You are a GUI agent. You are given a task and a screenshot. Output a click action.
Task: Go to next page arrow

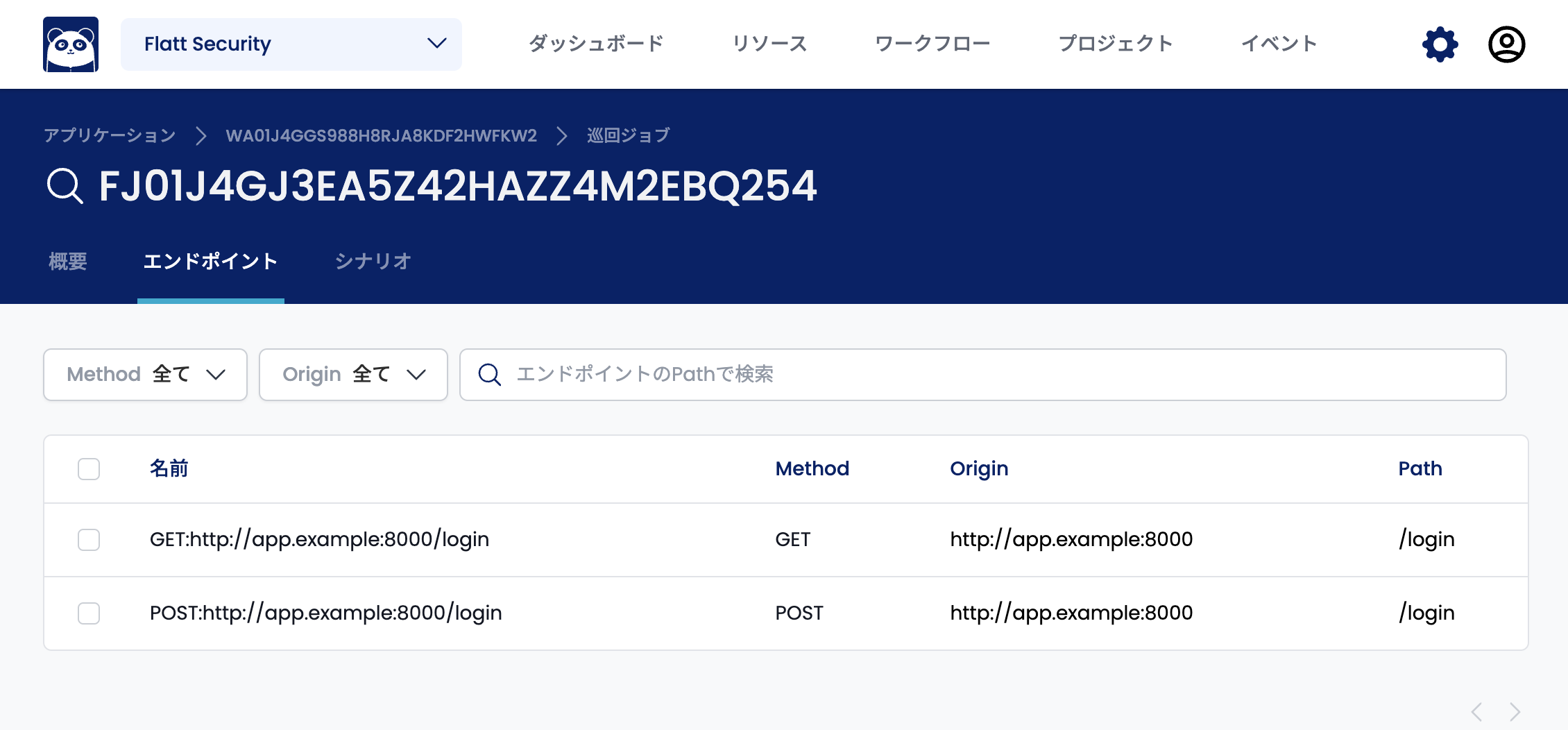1515,712
